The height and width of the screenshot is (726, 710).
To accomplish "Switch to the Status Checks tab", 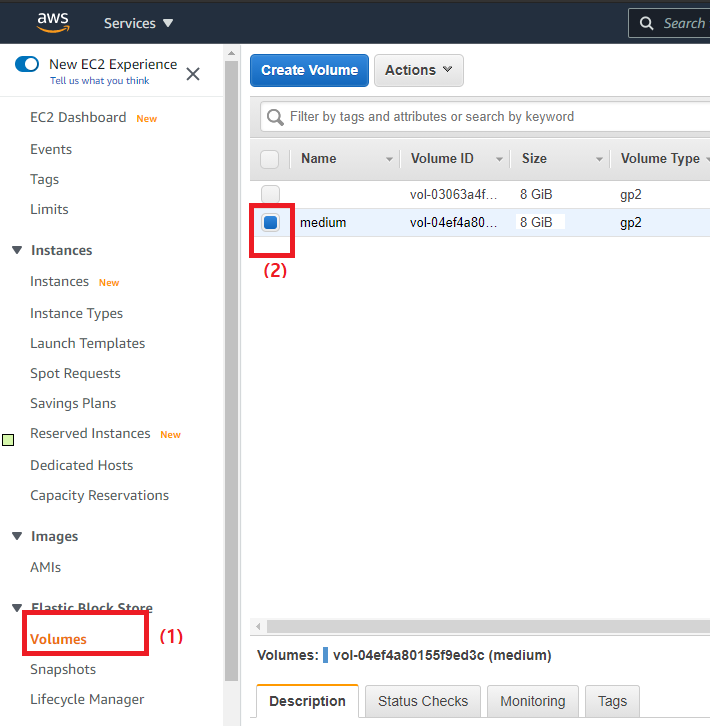I will click(423, 701).
